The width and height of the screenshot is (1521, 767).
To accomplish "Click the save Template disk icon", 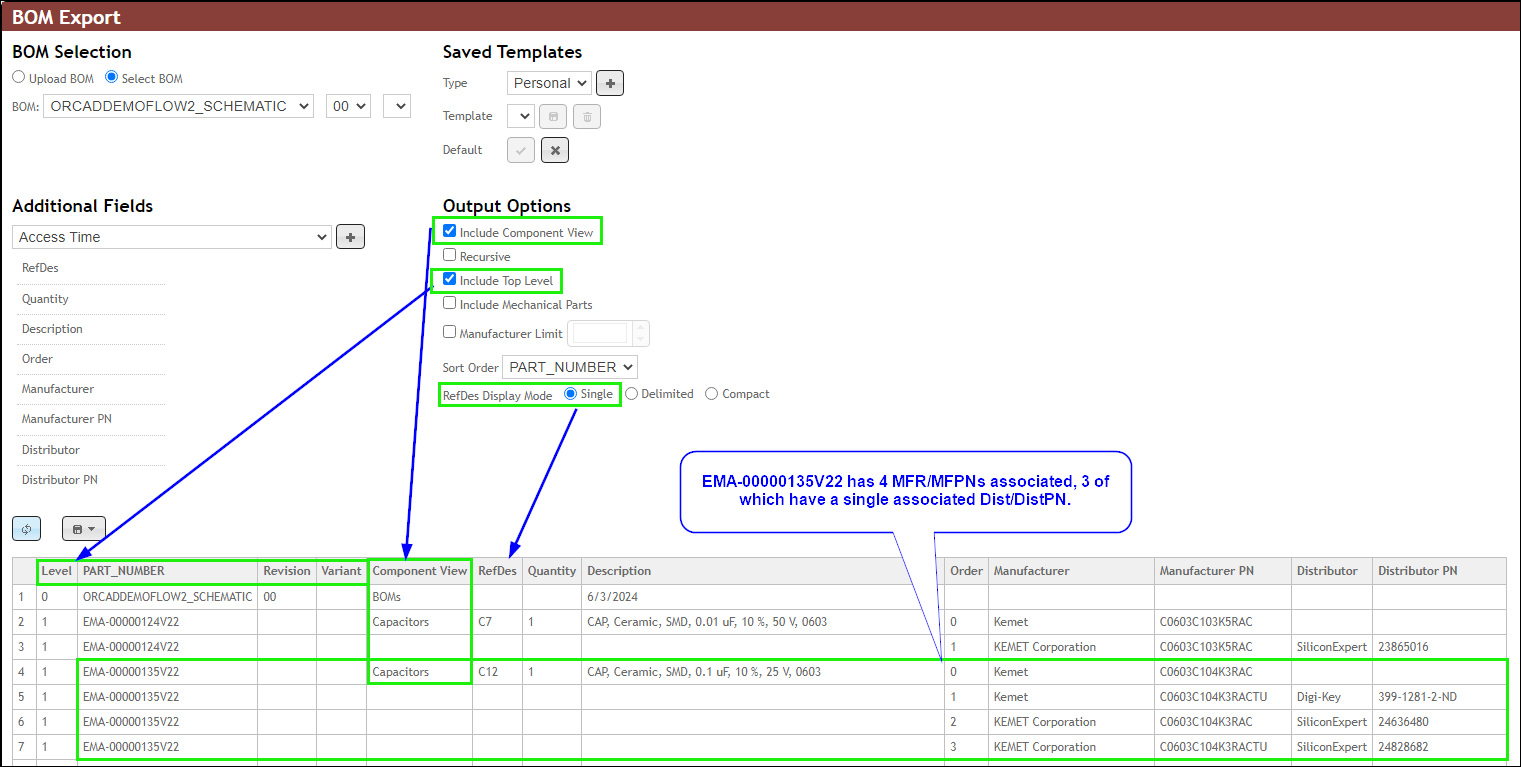I will pos(553,116).
